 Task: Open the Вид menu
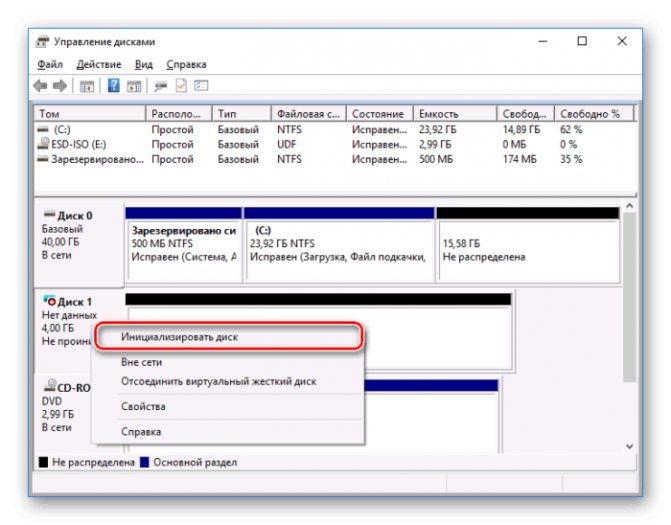[x=144, y=65]
